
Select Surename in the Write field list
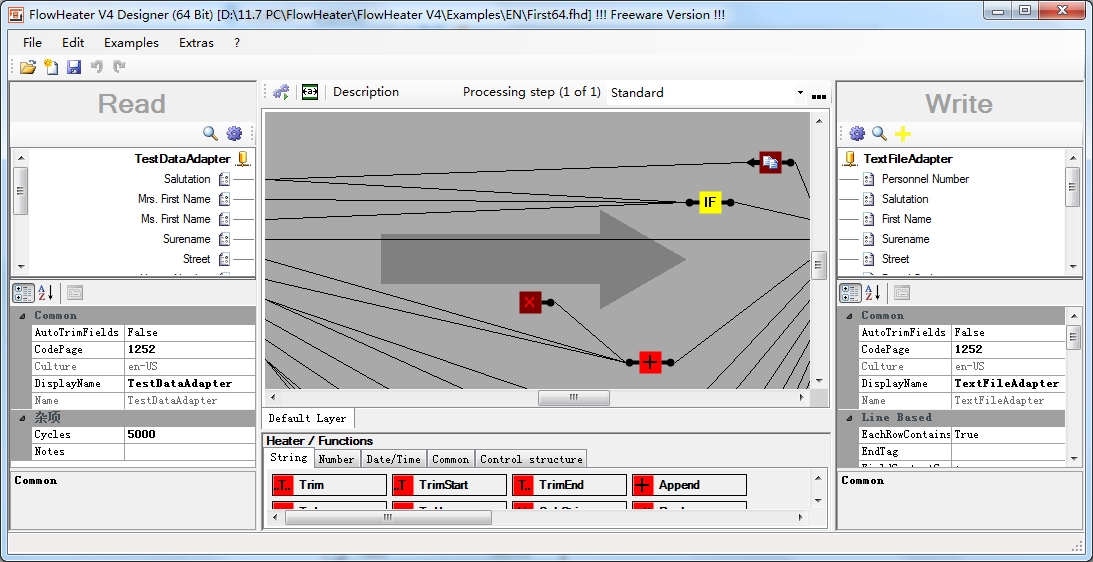(905, 239)
